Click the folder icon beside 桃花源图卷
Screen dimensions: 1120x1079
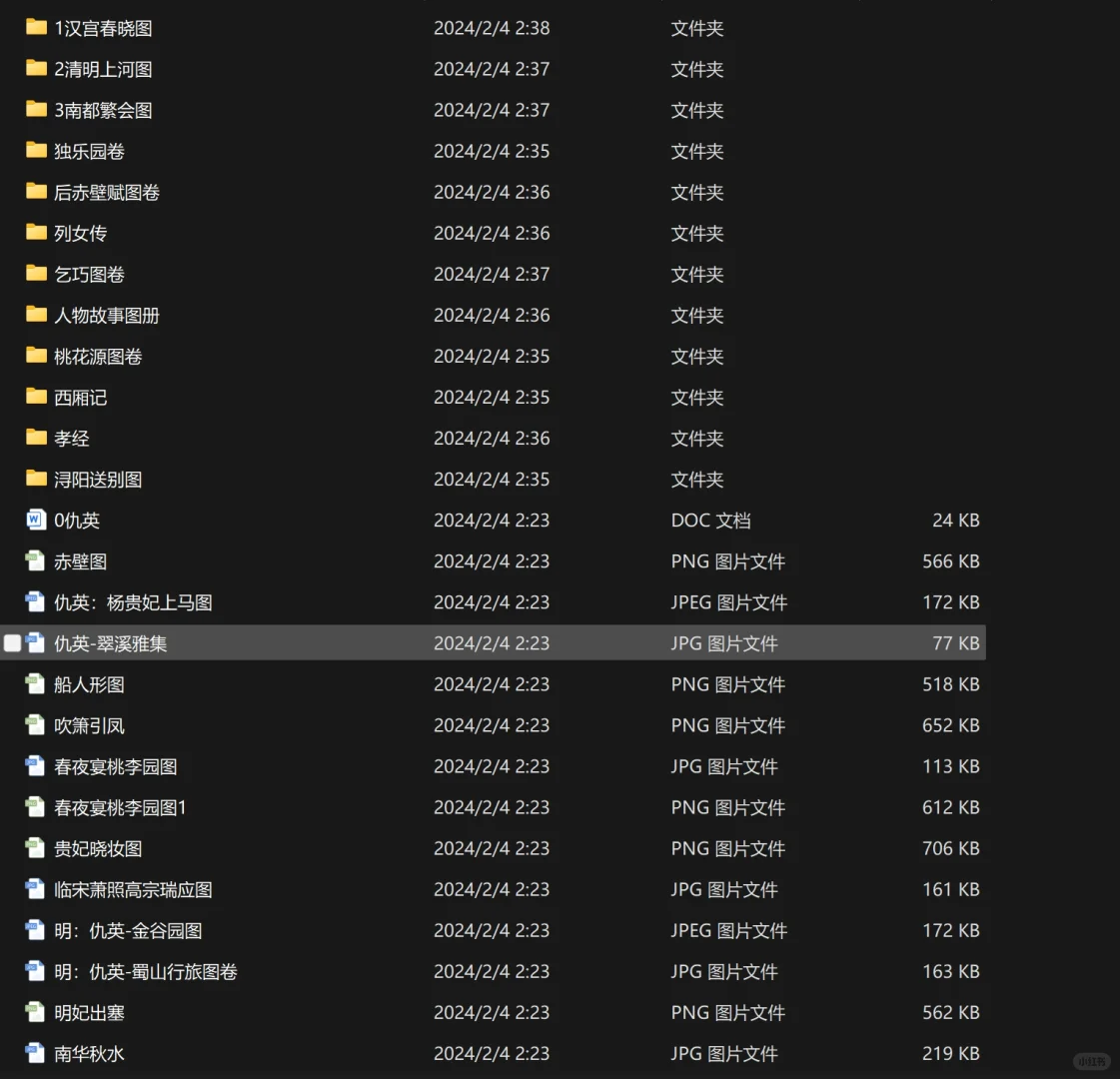point(36,356)
